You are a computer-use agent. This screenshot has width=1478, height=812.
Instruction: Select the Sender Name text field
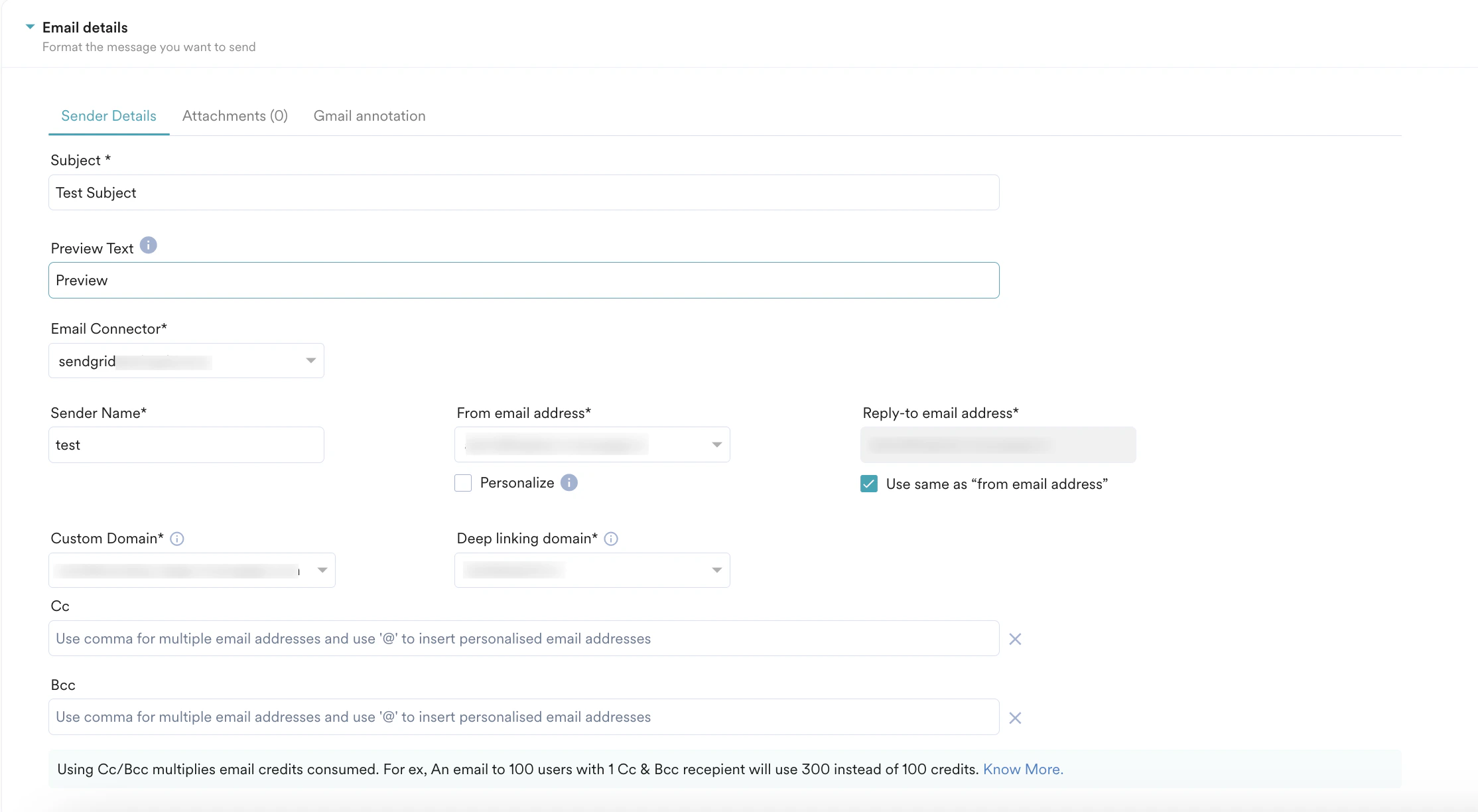click(x=186, y=444)
